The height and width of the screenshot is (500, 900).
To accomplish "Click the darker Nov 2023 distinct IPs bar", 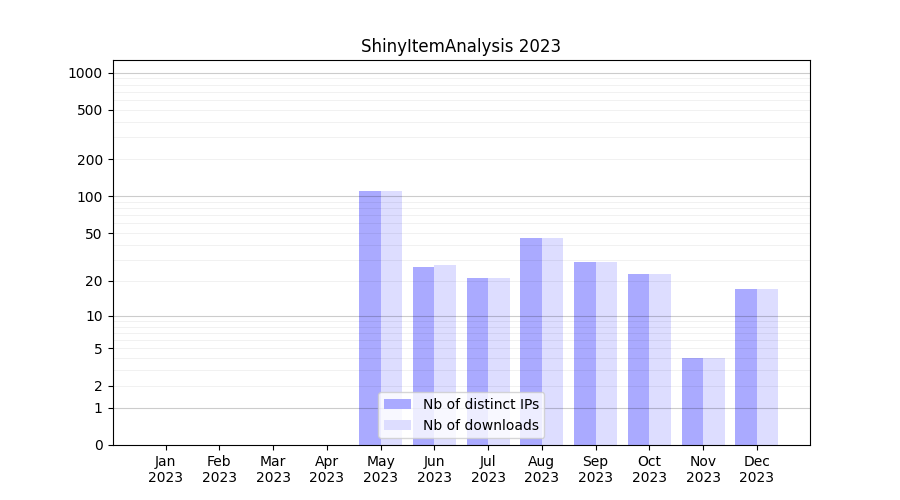I will (692, 400).
